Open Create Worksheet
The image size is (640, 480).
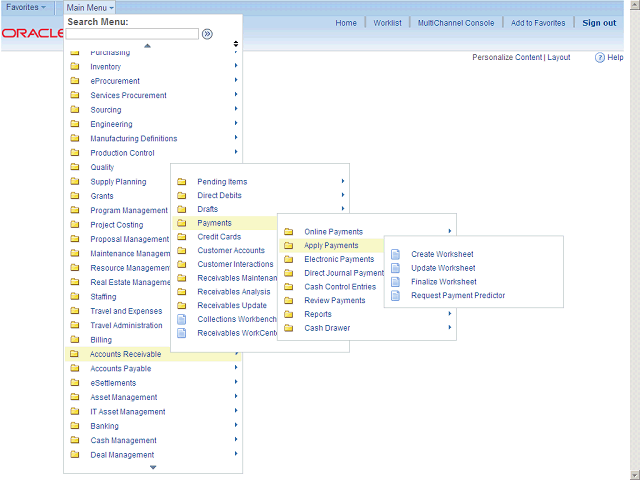pos(442,254)
